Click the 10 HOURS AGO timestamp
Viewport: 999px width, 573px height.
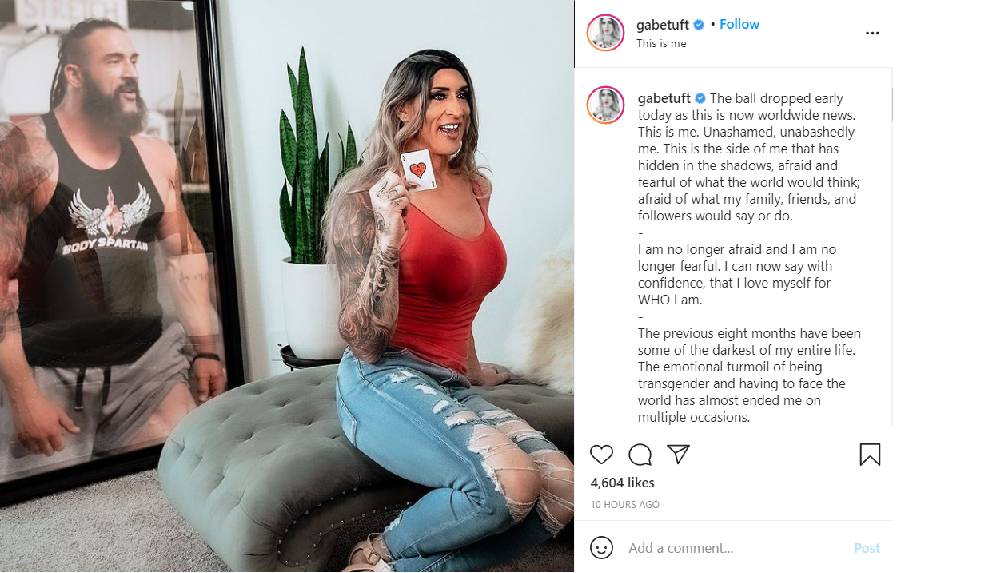coord(625,504)
